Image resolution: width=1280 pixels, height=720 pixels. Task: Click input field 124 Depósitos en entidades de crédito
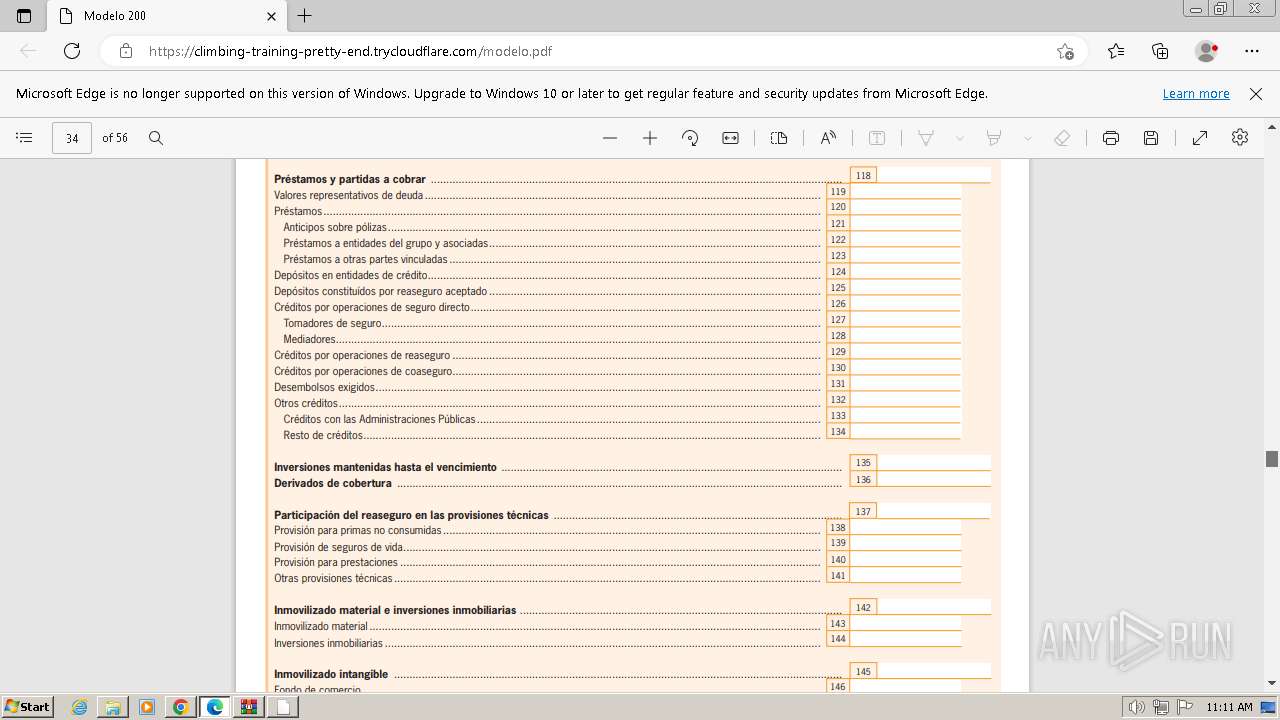point(905,271)
